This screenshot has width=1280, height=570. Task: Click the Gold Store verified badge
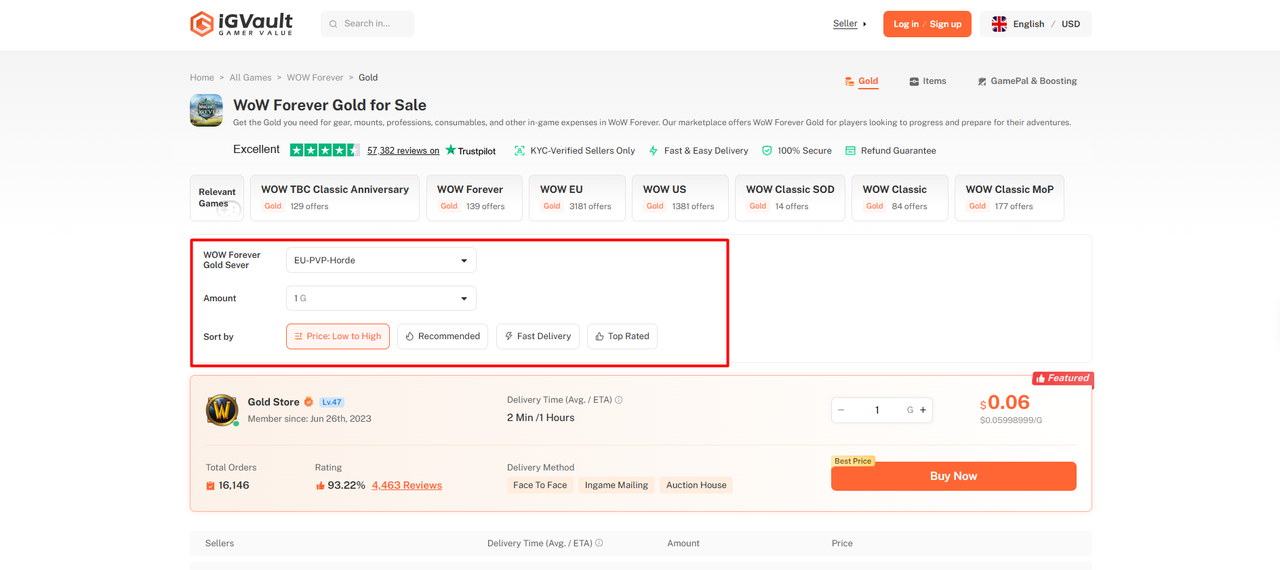pos(309,402)
